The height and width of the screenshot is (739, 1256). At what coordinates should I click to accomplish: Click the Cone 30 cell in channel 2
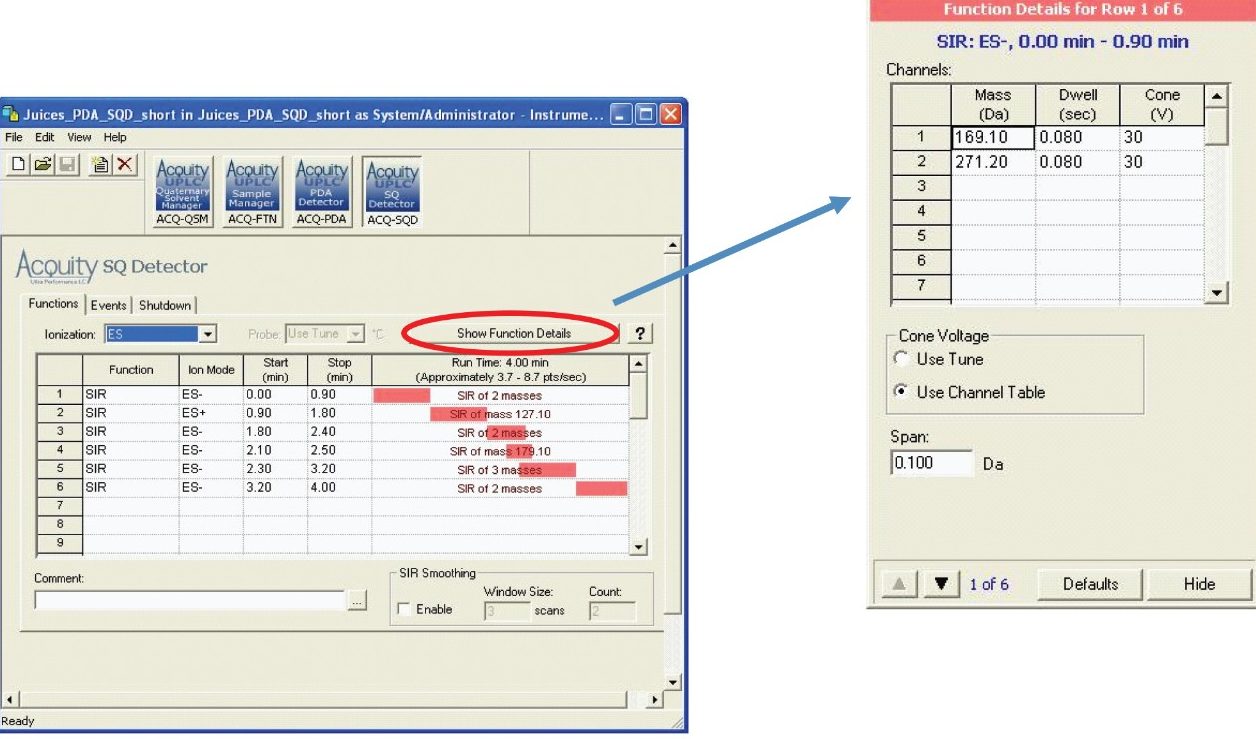coord(1161,162)
